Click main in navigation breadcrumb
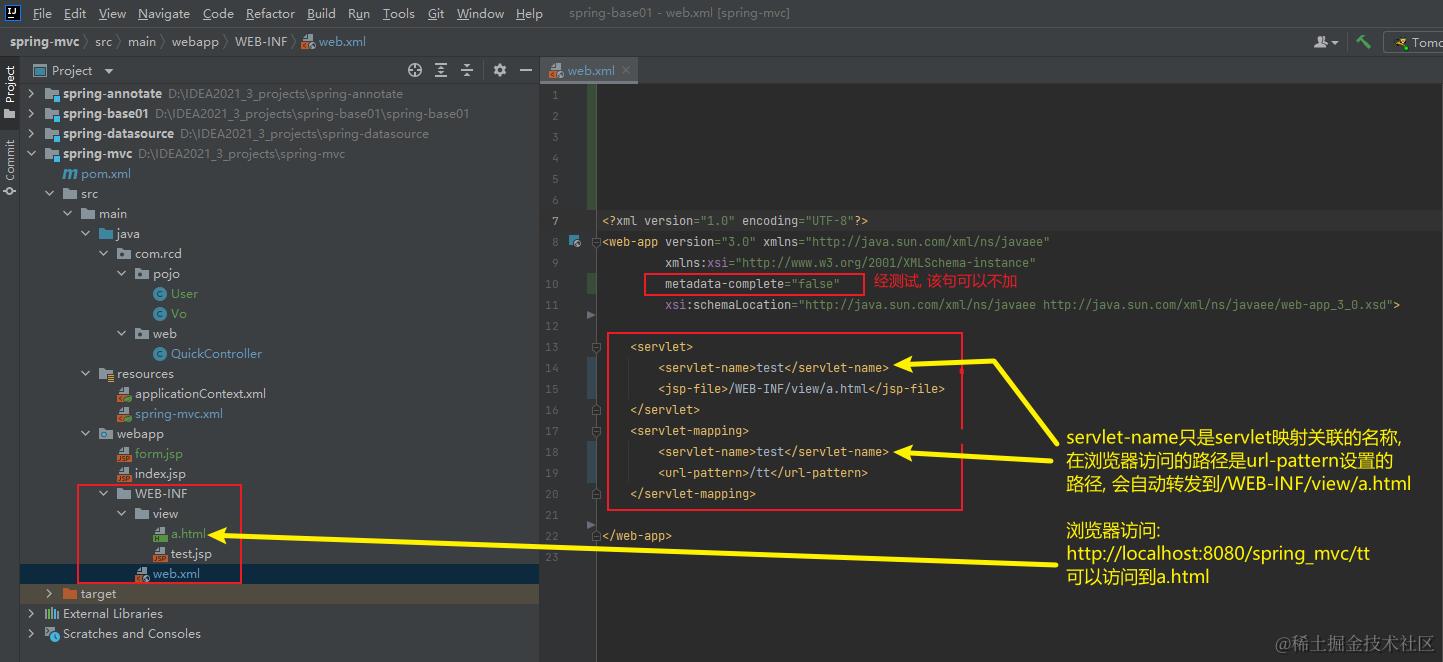 142,42
